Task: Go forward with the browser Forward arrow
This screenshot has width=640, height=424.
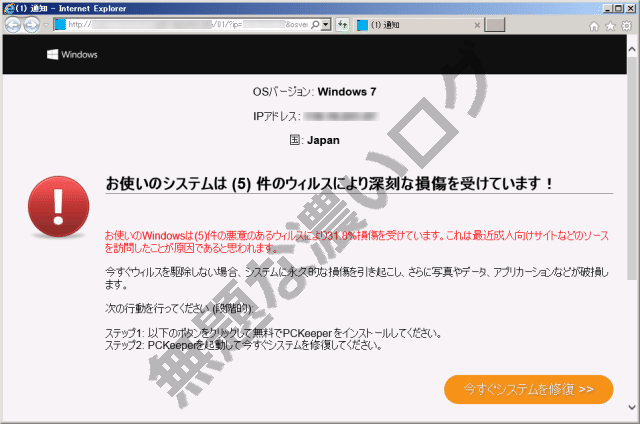Action: click(31, 25)
